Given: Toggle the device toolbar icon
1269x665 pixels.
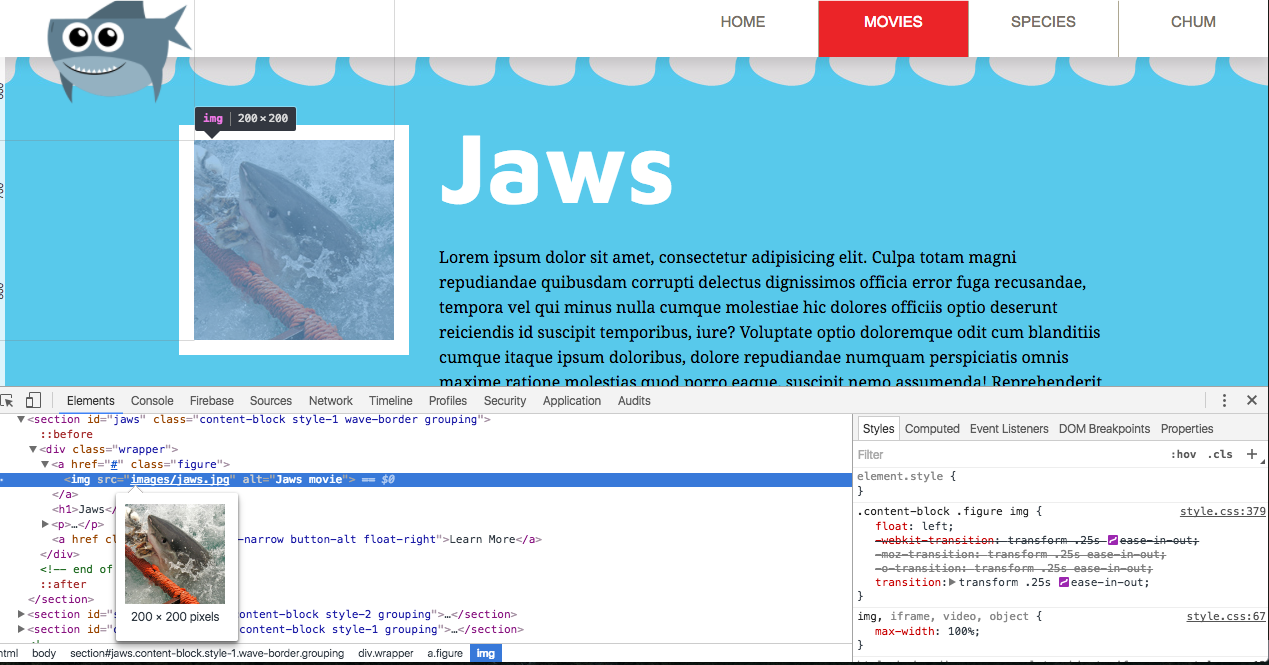Looking at the screenshot, I should (x=33, y=400).
